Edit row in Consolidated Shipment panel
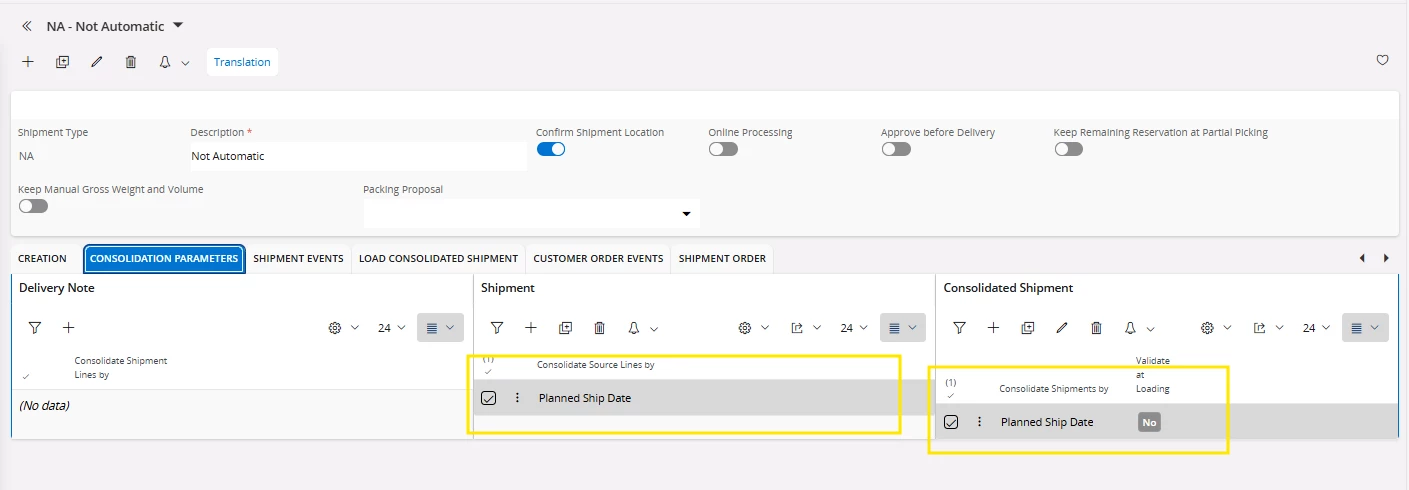Image resolution: width=1409 pixels, height=490 pixels. click(x=1062, y=327)
